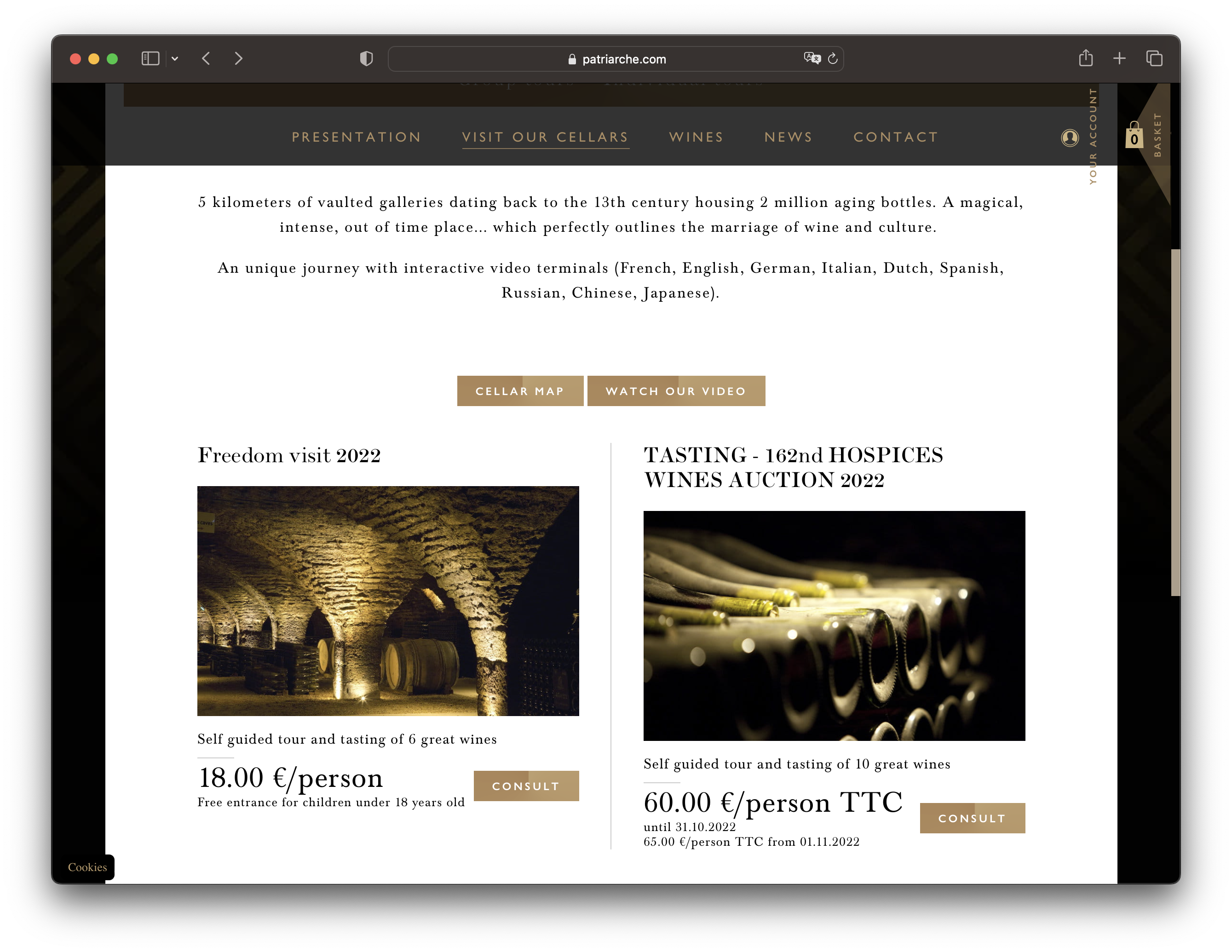Go back with the back arrow
Screen dimensions: 1232x952
(x=207, y=59)
